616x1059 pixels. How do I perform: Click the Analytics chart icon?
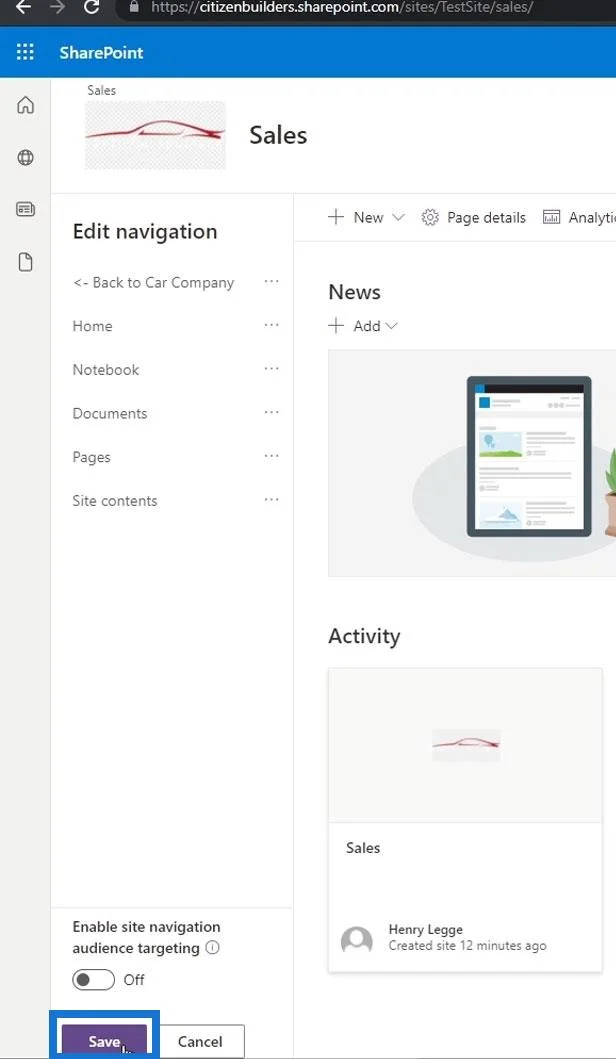point(551,217)
